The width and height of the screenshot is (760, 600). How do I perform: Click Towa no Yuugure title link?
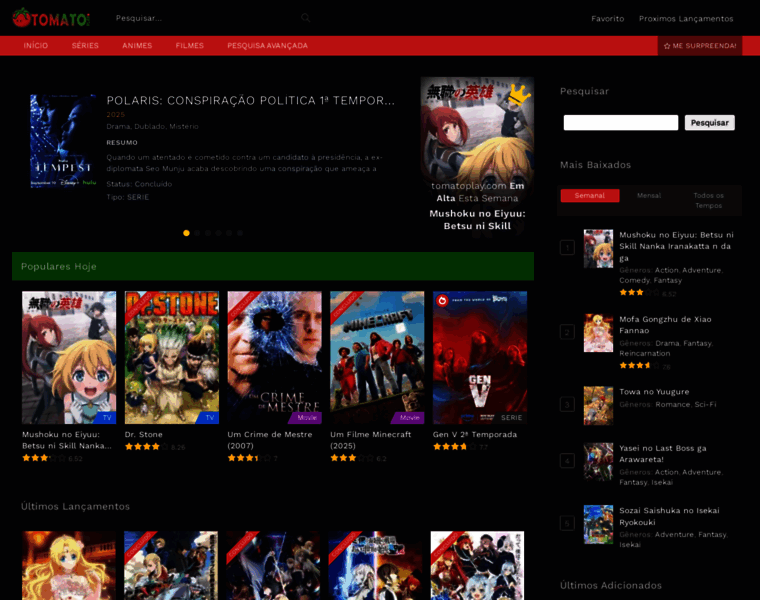[x=654, y=392]
